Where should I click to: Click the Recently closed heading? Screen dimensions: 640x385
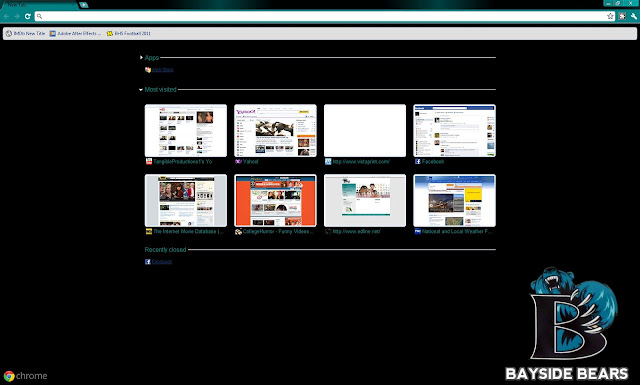pos(165,249)
